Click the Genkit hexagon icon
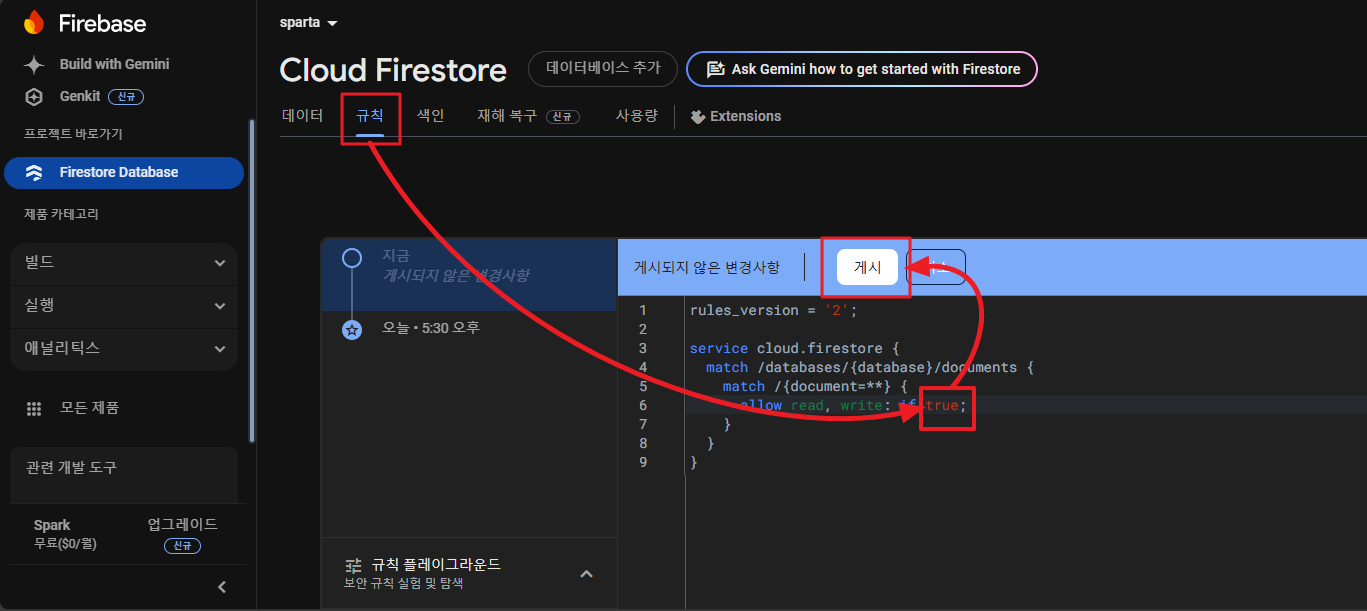This screenshot has height=611, width=1367. click(x=34, y=97)
